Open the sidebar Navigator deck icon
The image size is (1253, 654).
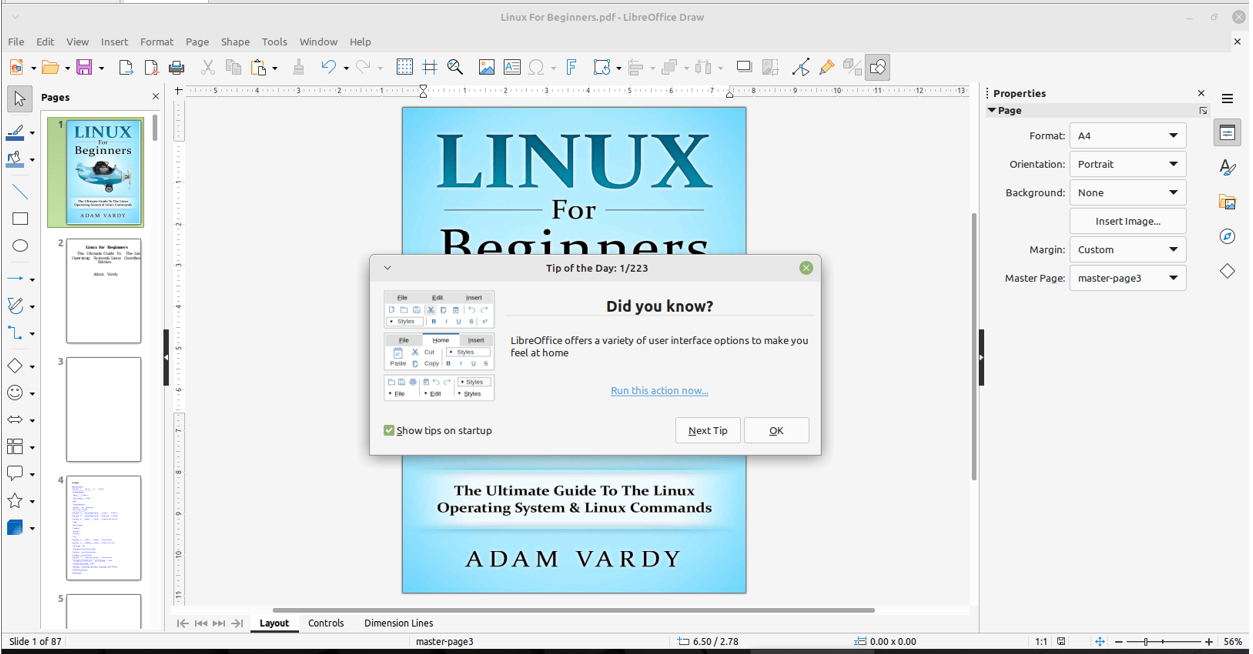(x=1227, y=236)
